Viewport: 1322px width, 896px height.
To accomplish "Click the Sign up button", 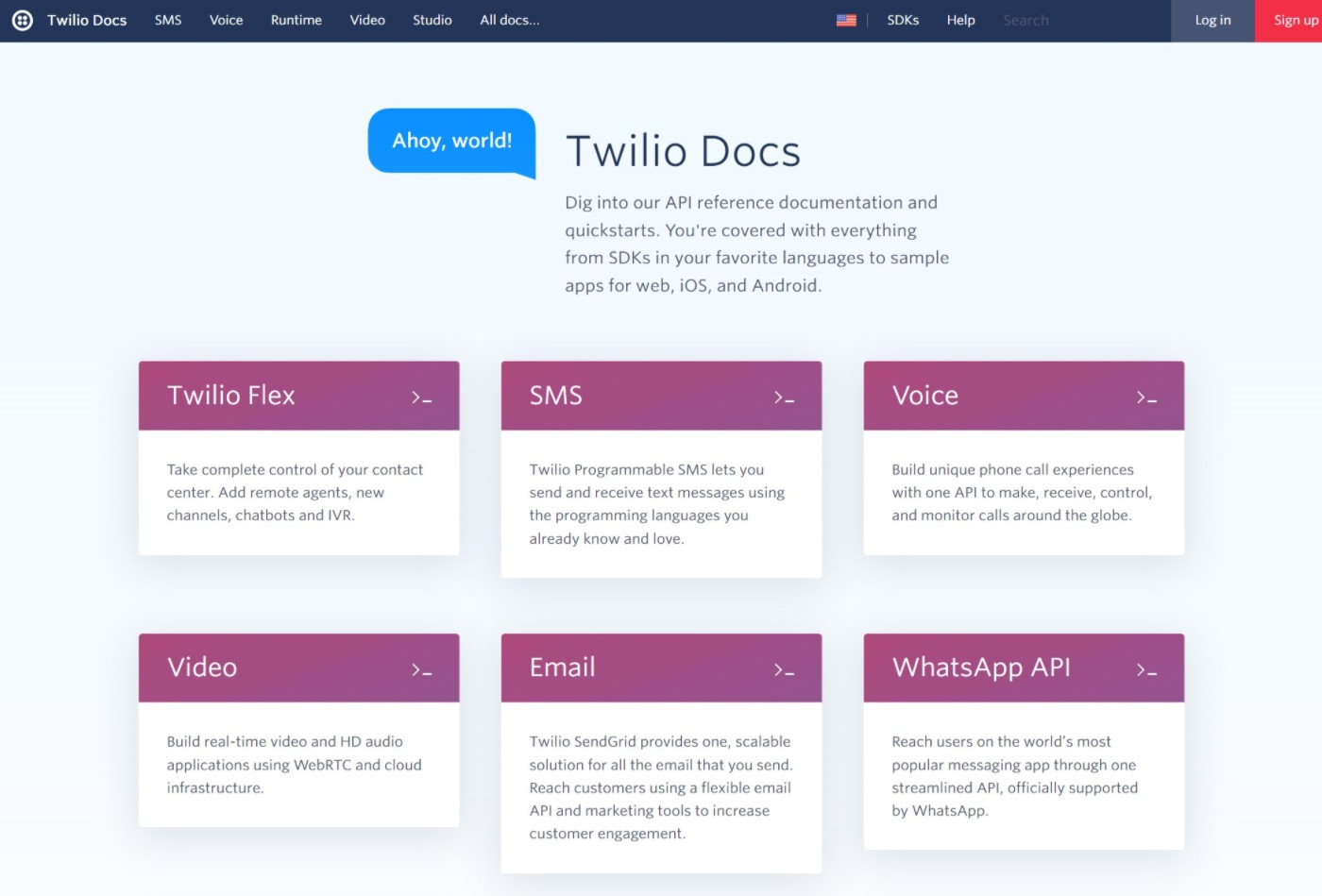I will pos(1294,20).
